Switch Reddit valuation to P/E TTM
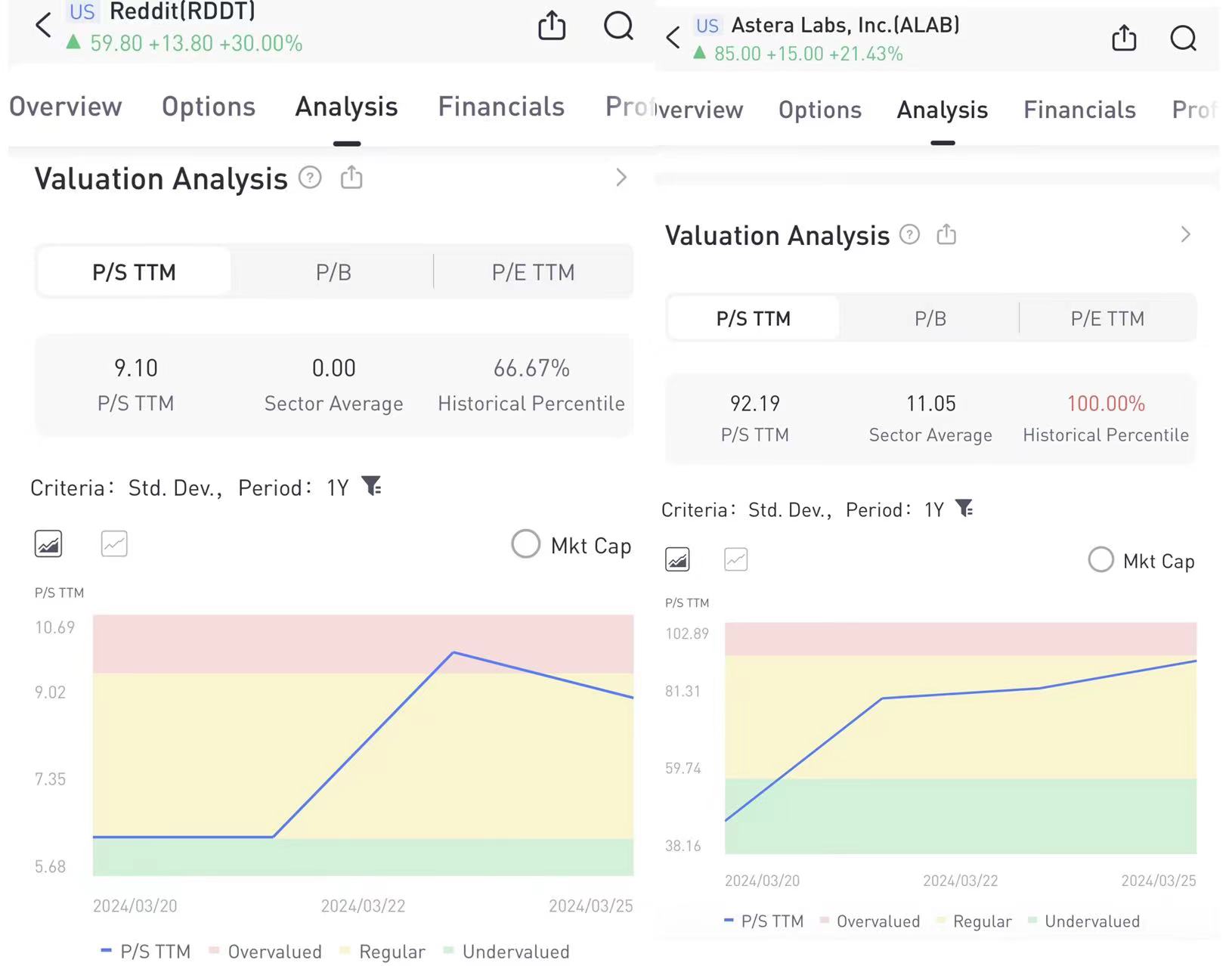The width and height of the screenshot is (1232, 966). point(534,271)
